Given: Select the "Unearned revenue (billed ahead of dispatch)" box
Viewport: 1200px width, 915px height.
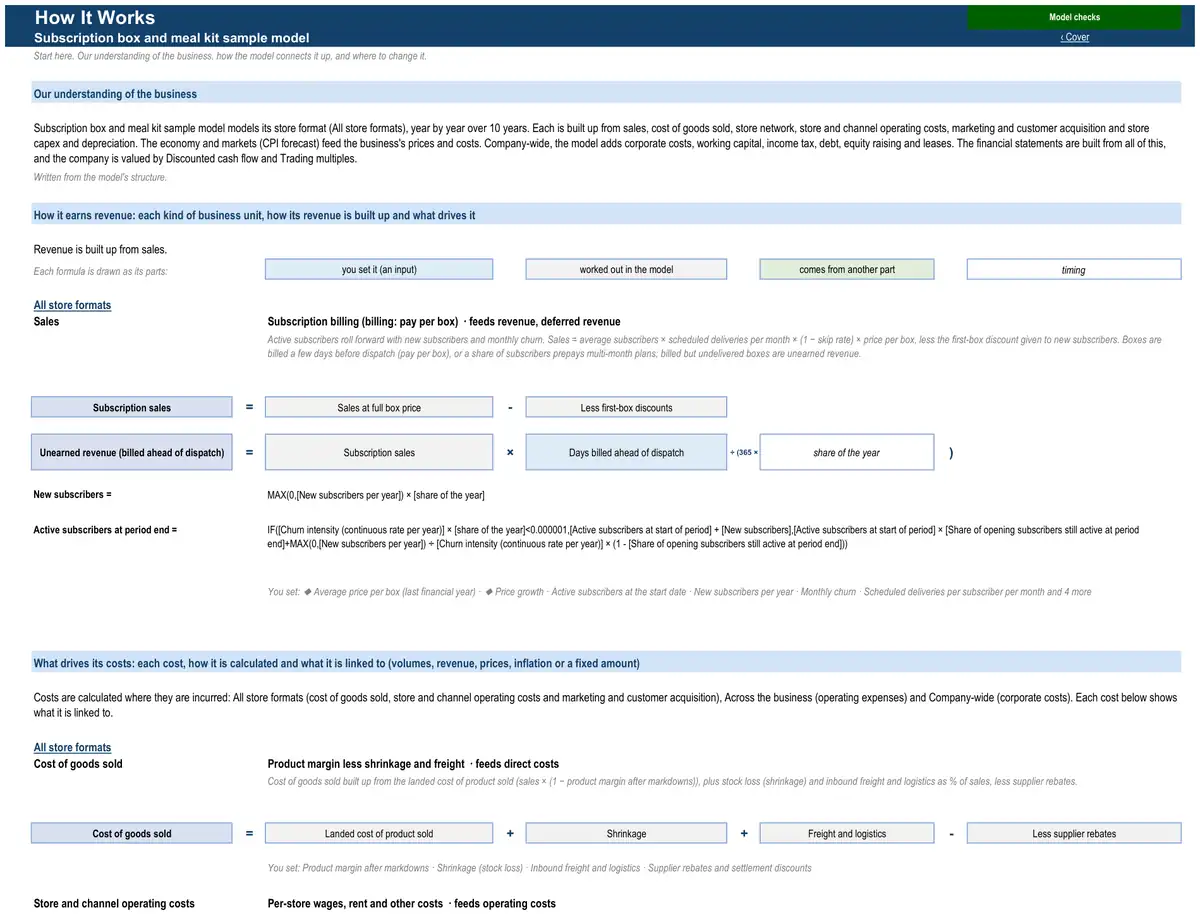Looking at the screenshot, I should click(x=132, y=452).
